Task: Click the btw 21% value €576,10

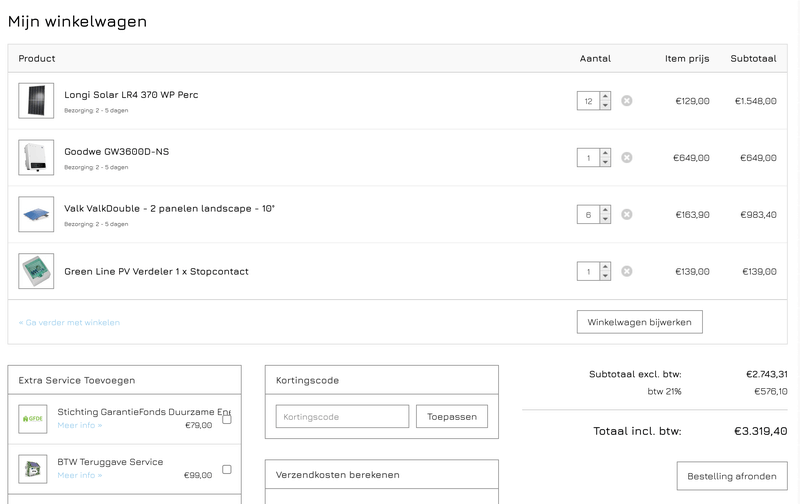Action: click(770, 391)
